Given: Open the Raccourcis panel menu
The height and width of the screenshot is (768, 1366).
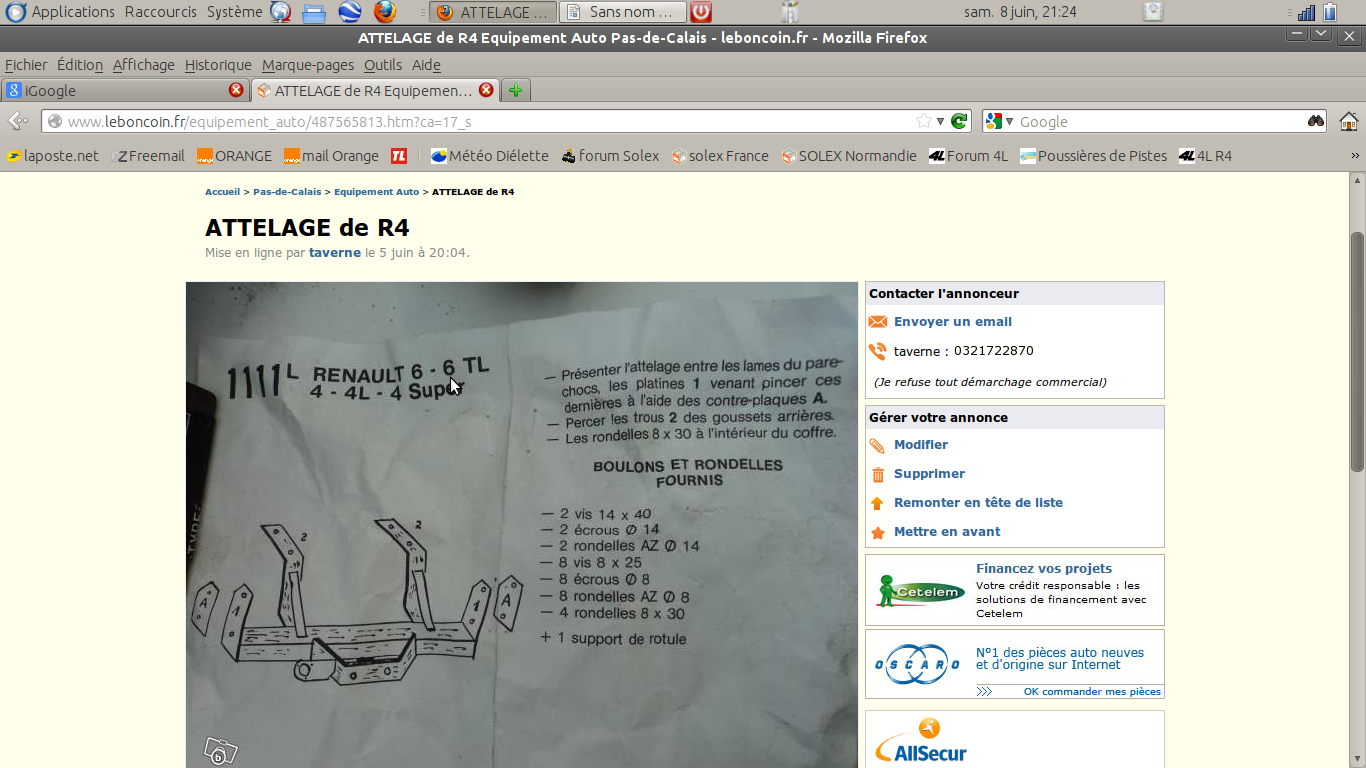Looking at the screenshot, I should pyautogui.click(x=162, y=12).
